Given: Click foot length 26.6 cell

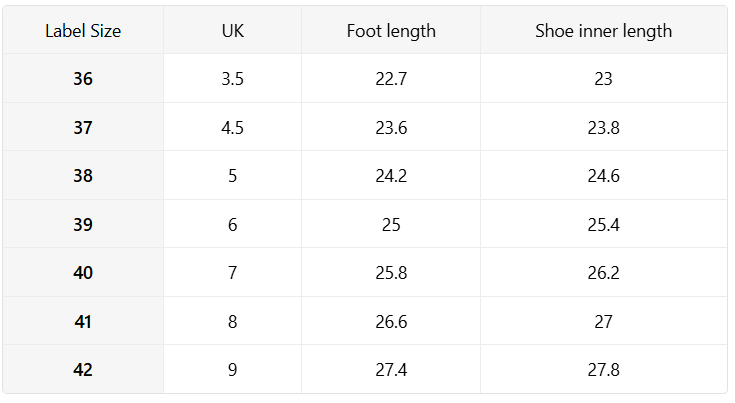Looking at the screenshot, I should point(391,322).
